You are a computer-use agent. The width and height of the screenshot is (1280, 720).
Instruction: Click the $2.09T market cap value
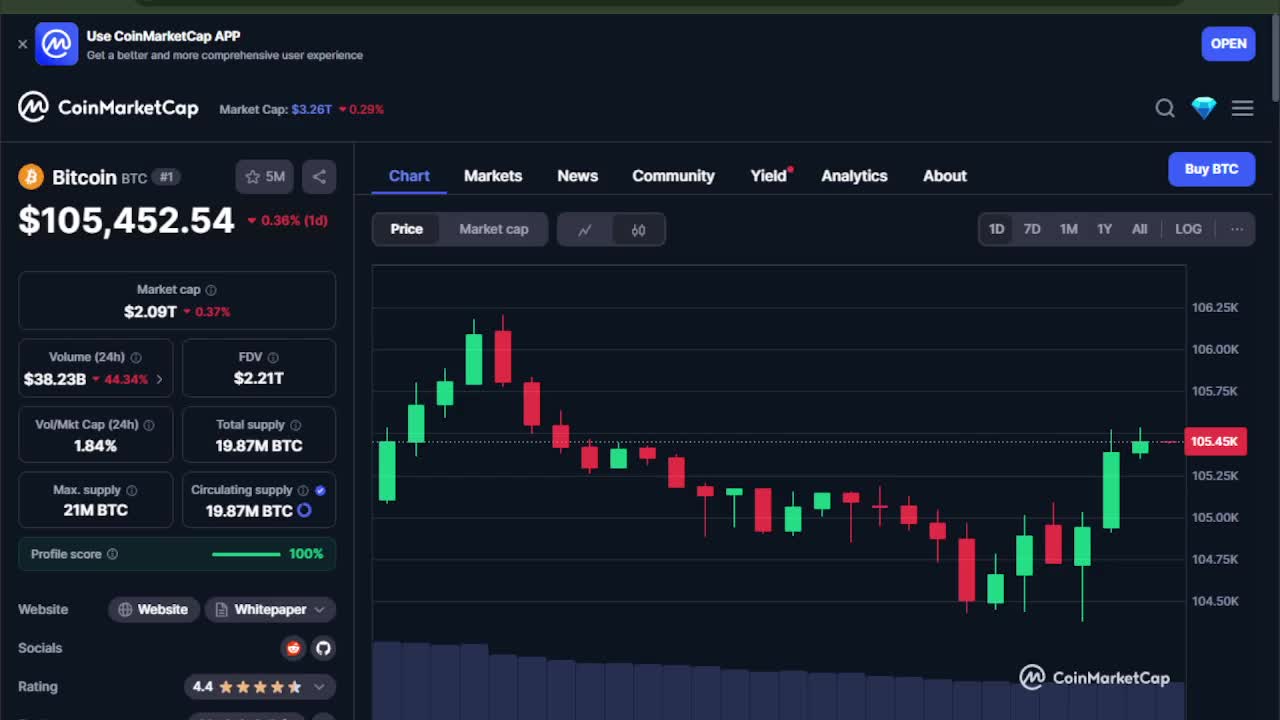[x=150, y=312]
